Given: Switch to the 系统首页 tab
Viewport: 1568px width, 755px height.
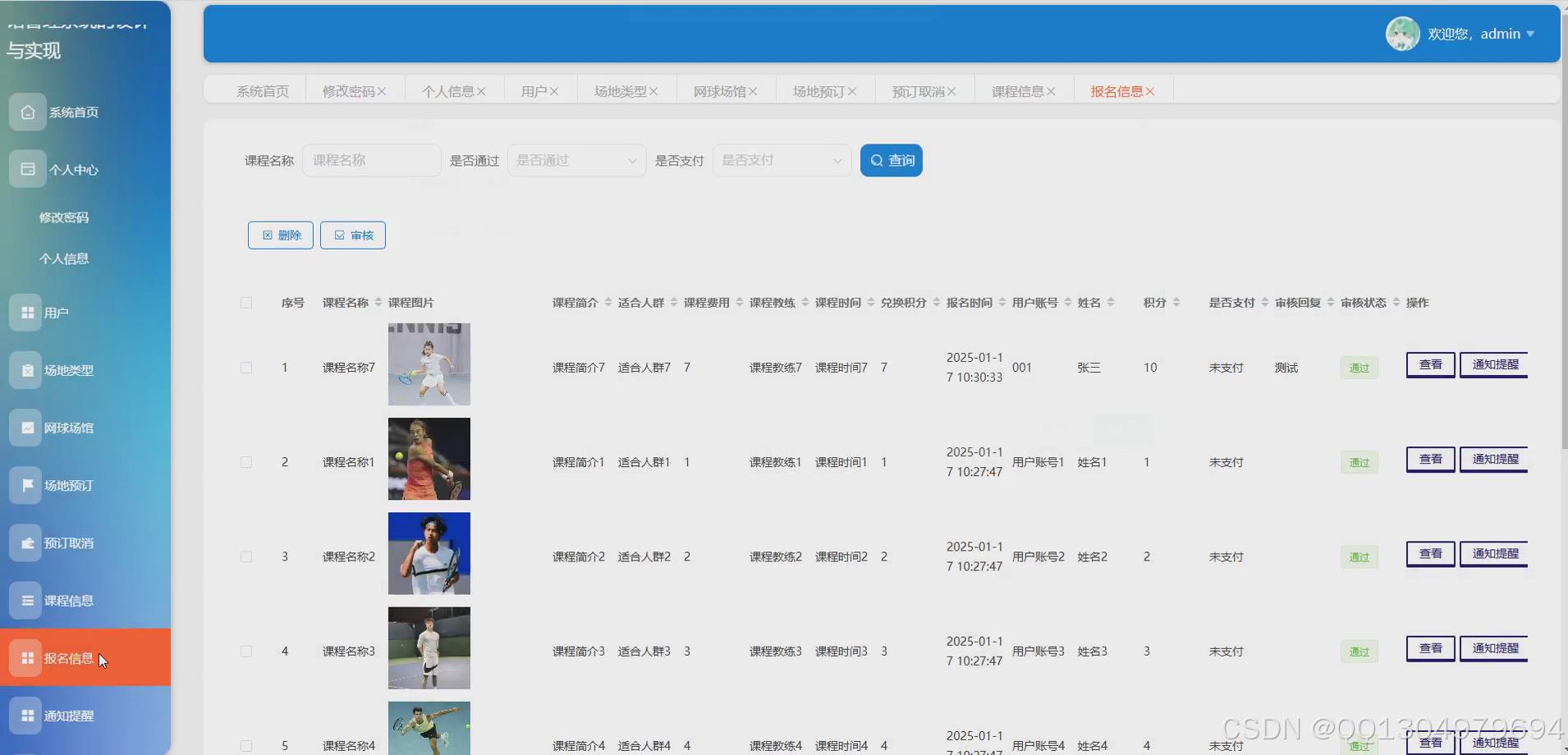Looking at the screenshot, I should coord(263,91).
